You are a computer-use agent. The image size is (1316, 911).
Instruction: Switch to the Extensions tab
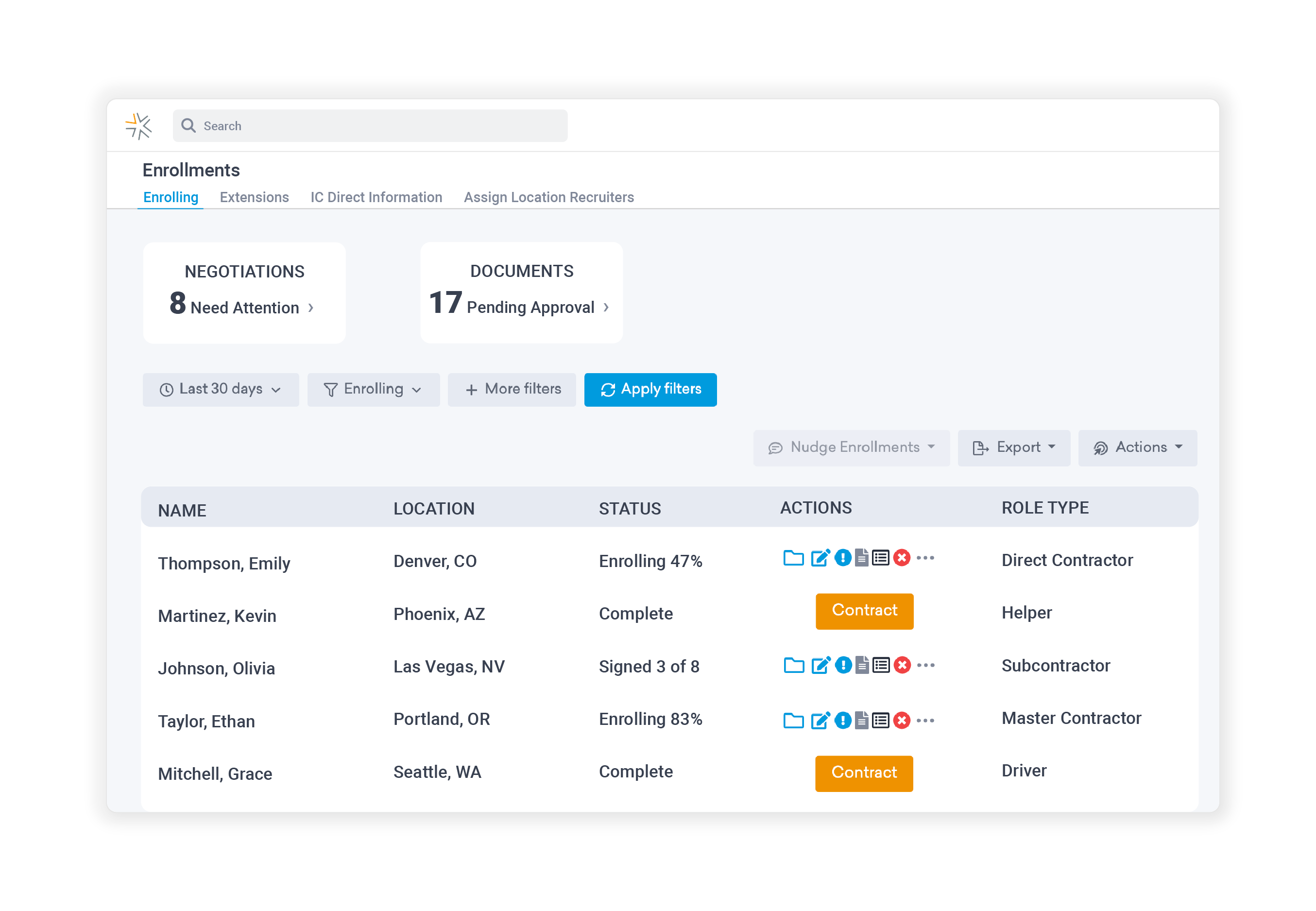click(x=254, y=197)
